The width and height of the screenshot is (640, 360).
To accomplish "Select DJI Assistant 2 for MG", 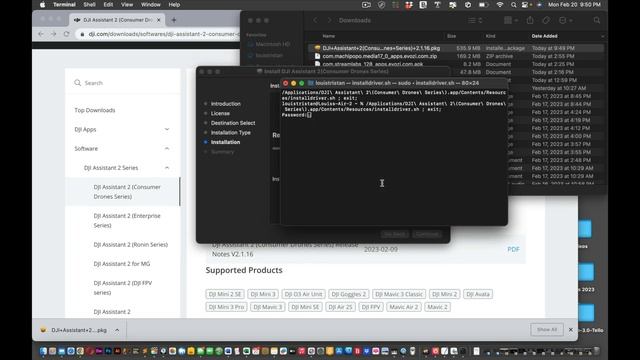I will (x=122, y=264).
